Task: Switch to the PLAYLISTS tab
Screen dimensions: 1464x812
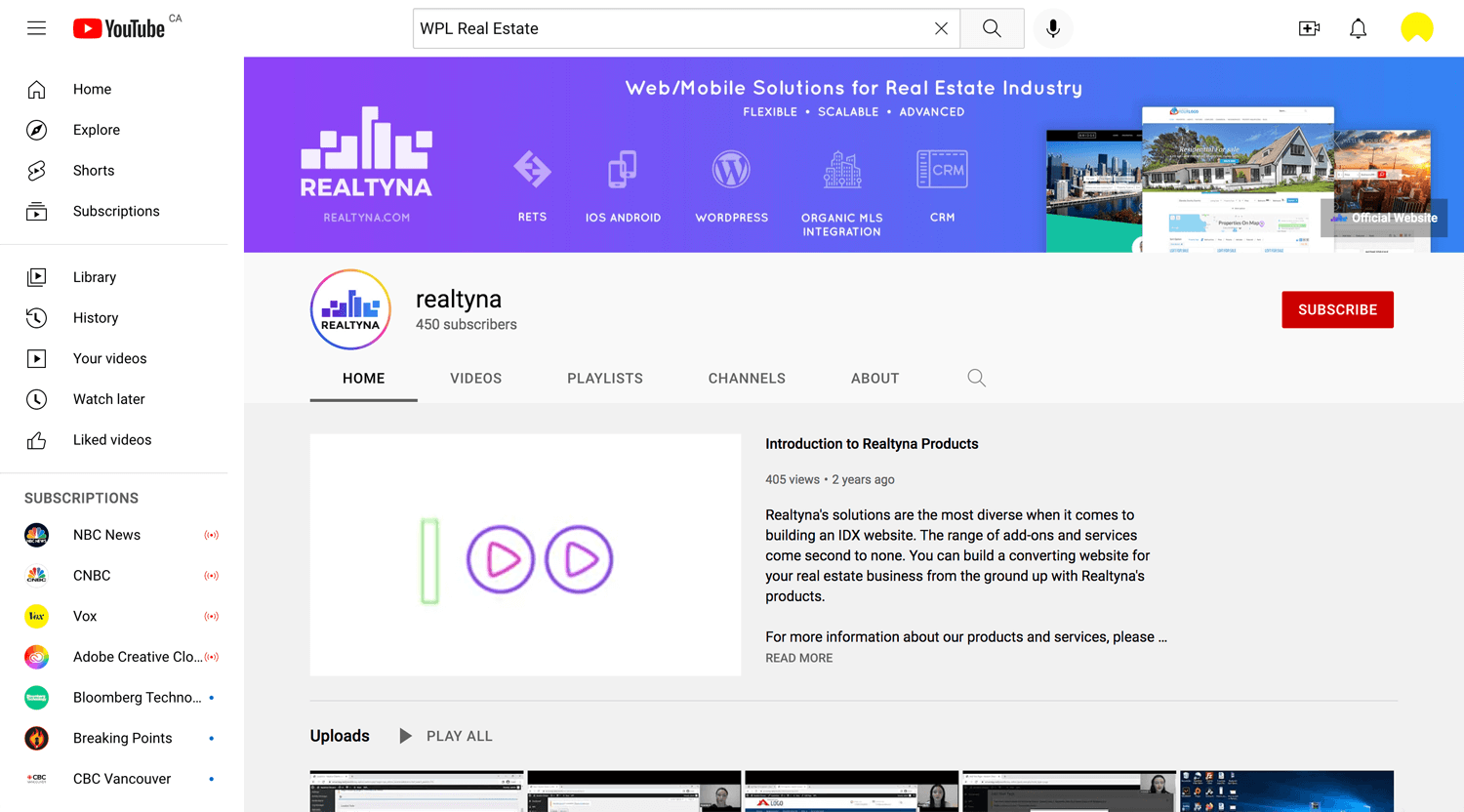Action: tap(605, 379)
